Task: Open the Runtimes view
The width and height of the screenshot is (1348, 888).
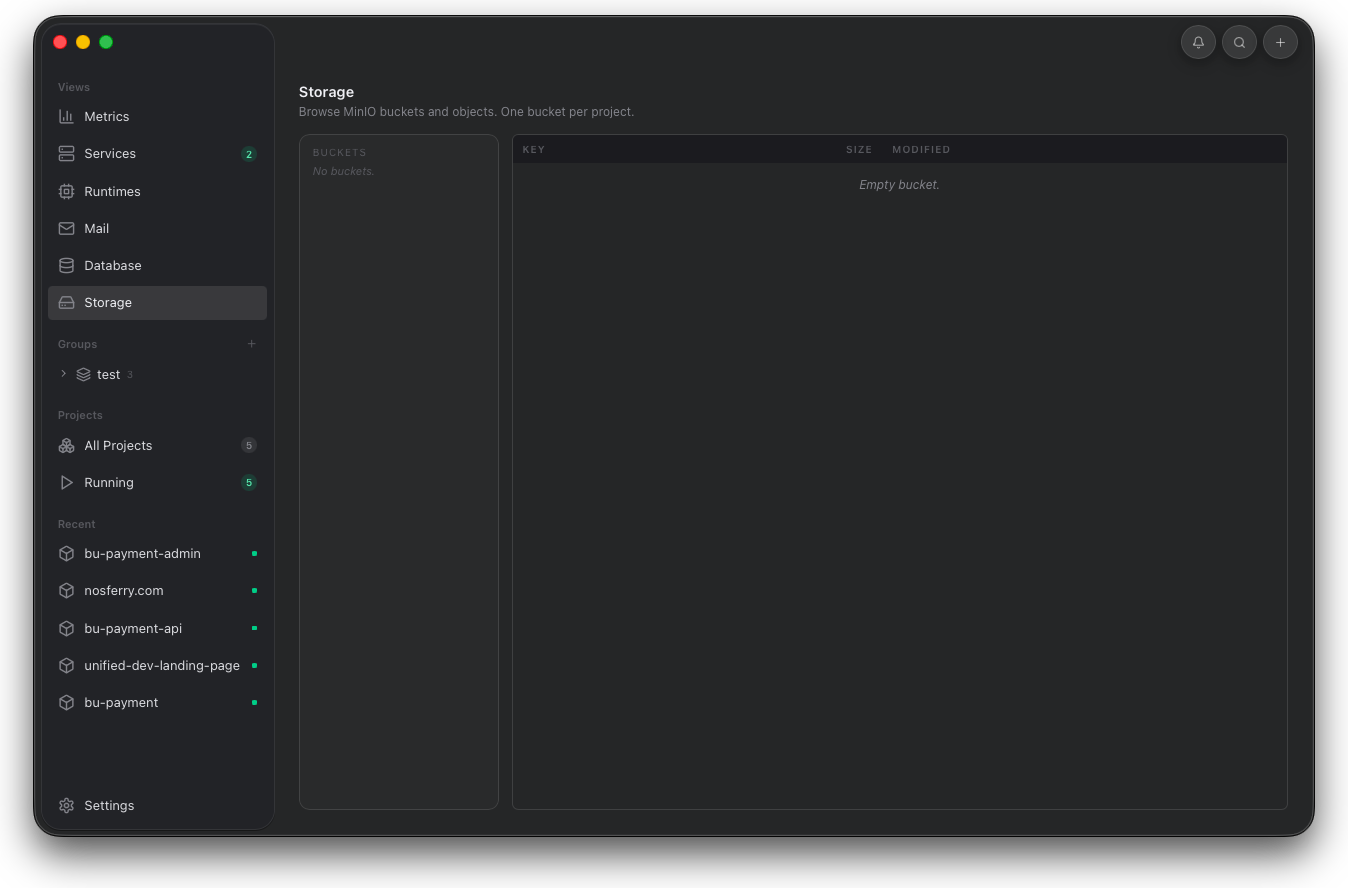Action: (x=157, y=191)
